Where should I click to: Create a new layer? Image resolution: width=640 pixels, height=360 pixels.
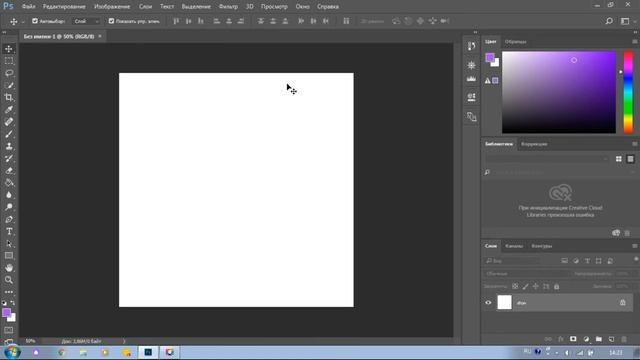611,339
